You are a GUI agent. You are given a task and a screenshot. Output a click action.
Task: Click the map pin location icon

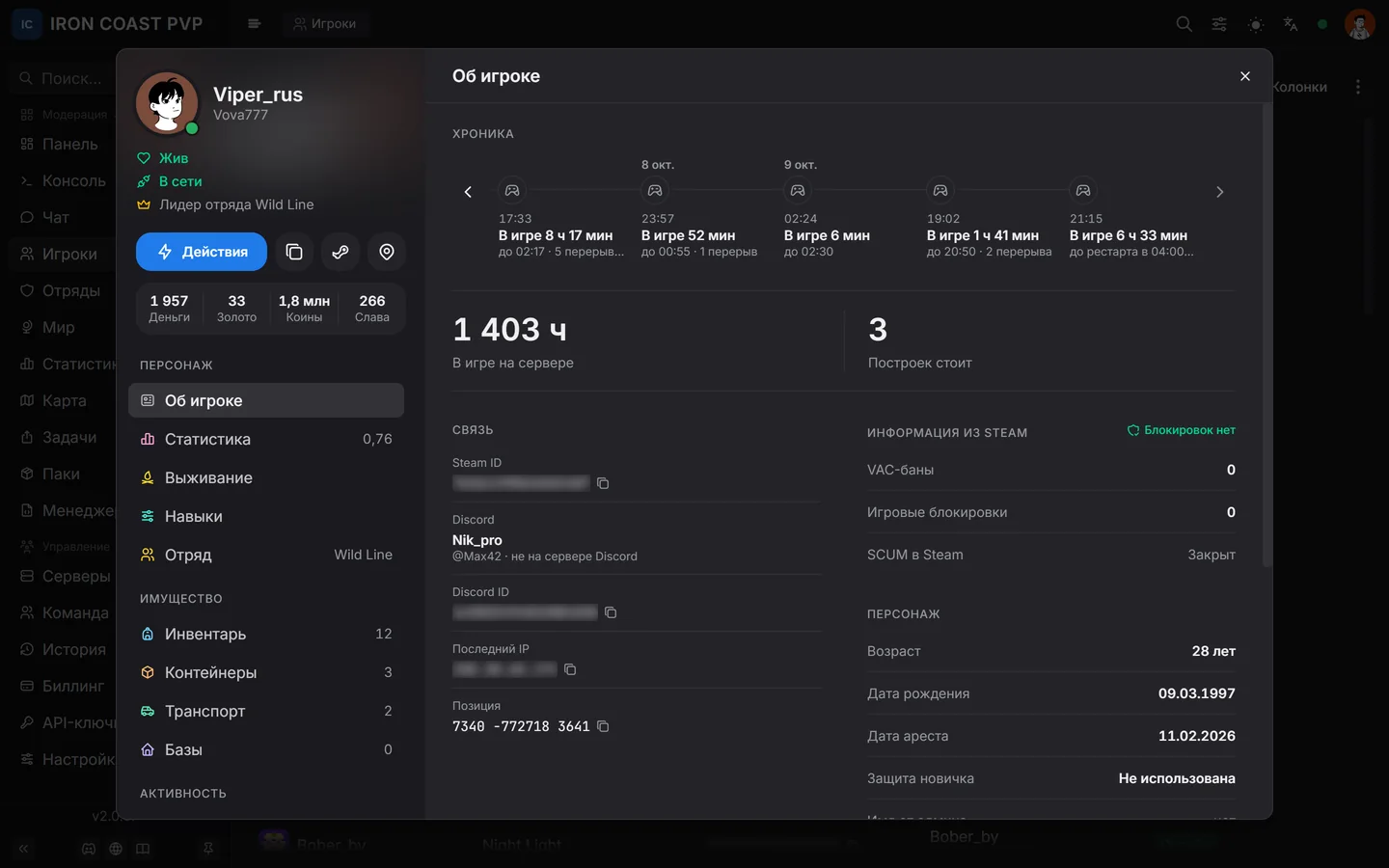point(387,252)
